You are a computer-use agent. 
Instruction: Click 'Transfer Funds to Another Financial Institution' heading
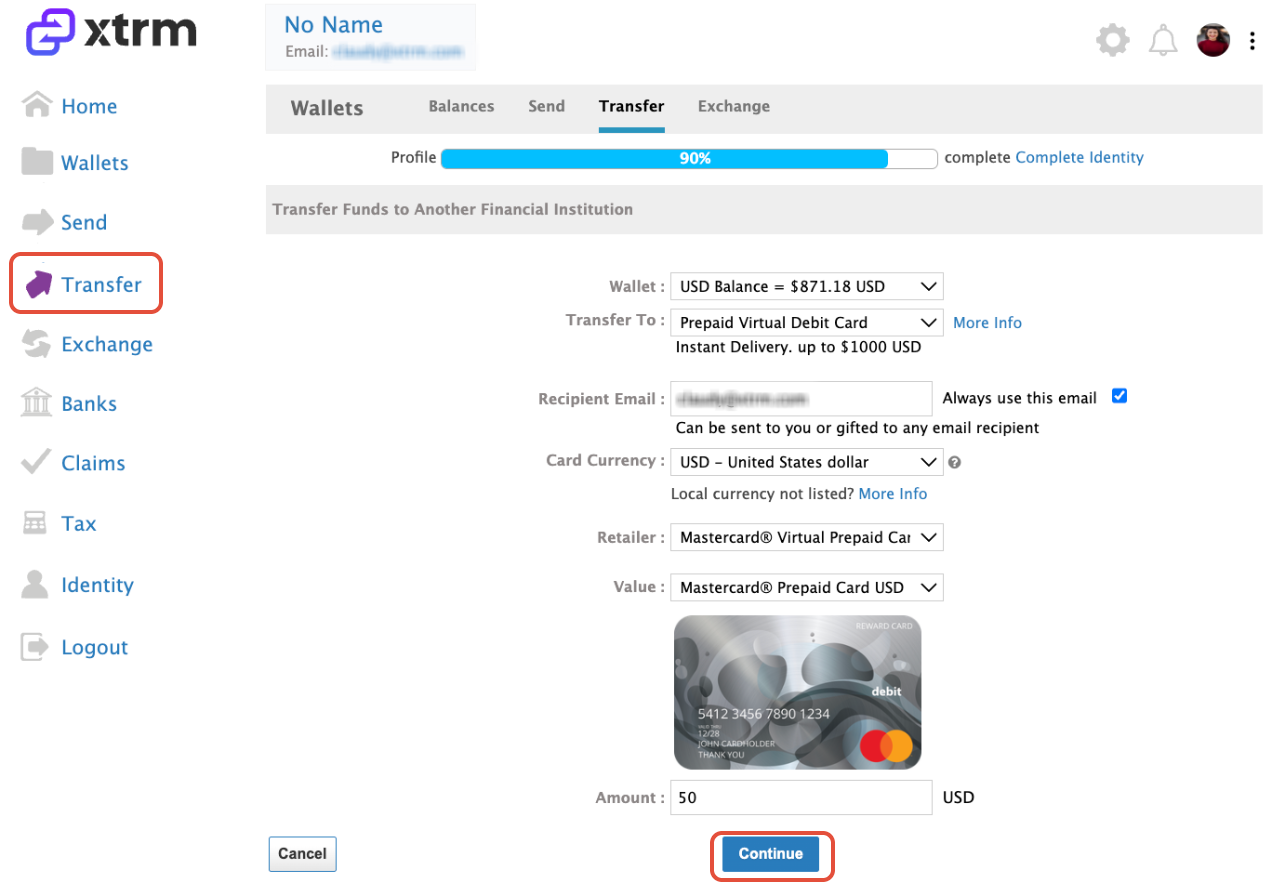pyautogui.click(x=453, y=209)
